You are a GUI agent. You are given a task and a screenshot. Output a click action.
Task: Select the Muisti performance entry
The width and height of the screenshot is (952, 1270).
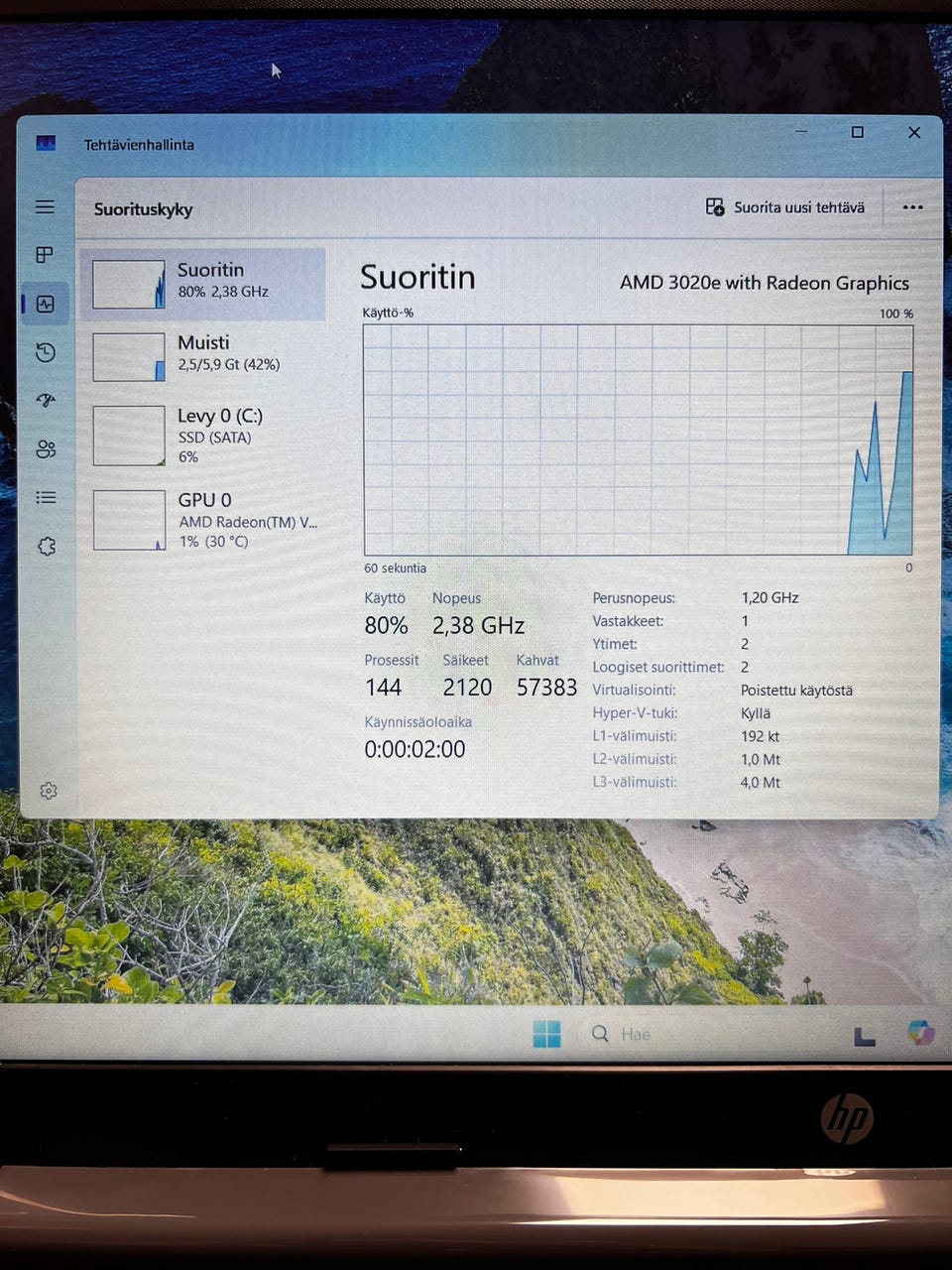203,356
